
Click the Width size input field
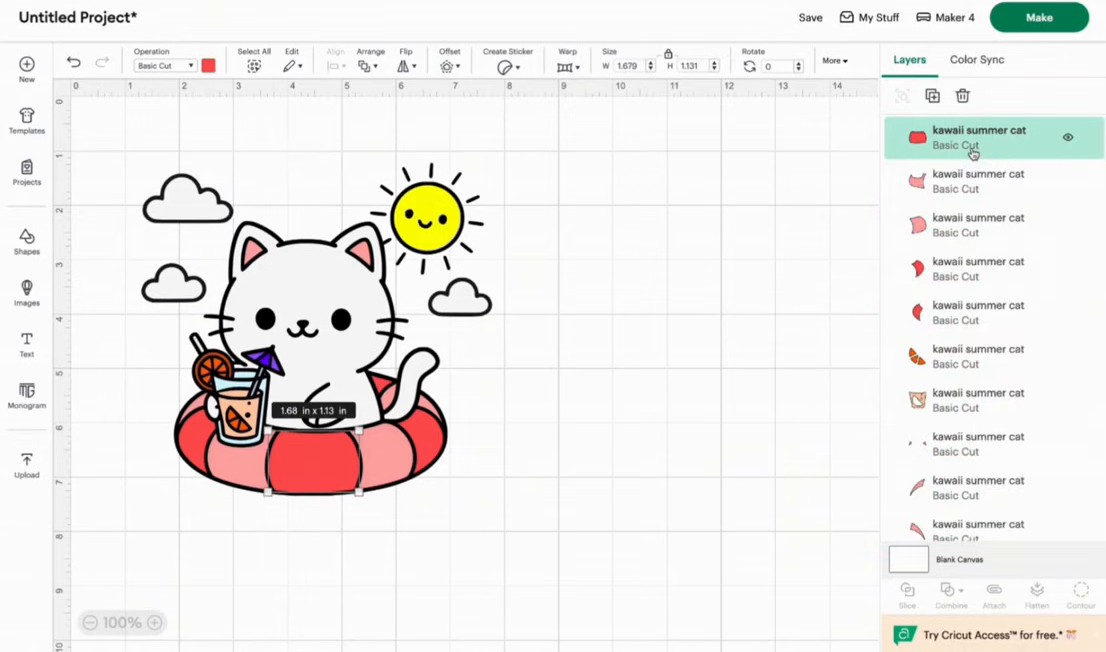pyautogui.click(x=628, y=66)
